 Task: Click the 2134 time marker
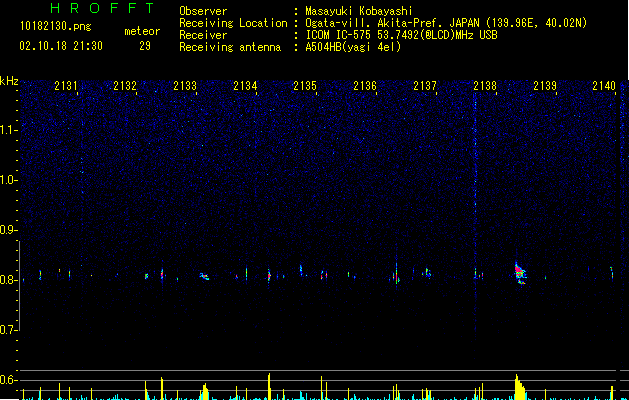[x=245, y=86]
